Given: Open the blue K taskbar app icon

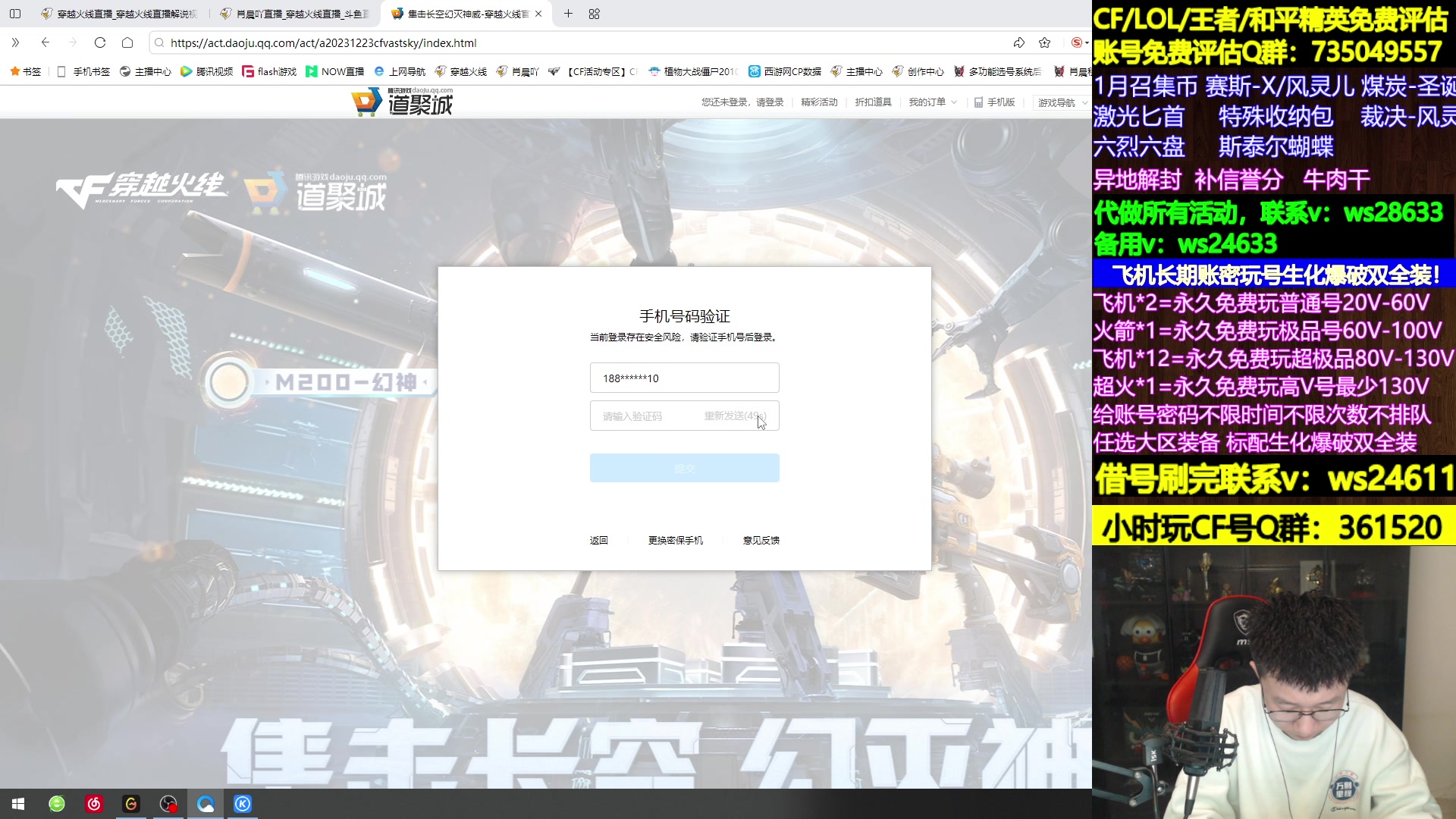Looking at the screenshot, I should click(243, 804).
